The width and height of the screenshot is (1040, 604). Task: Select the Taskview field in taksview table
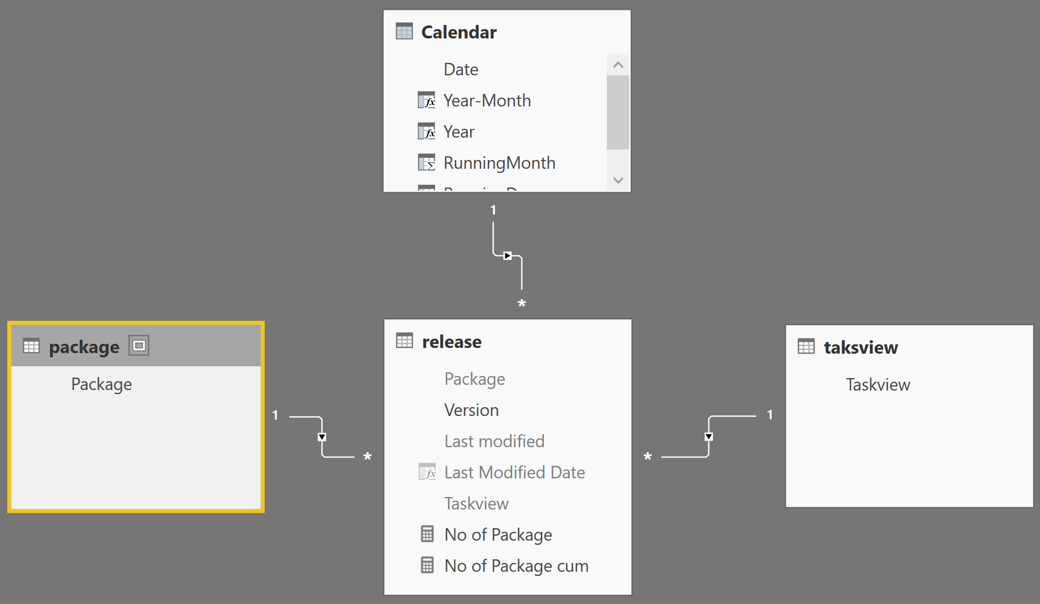pyautogui.click(x=878, y=384)
